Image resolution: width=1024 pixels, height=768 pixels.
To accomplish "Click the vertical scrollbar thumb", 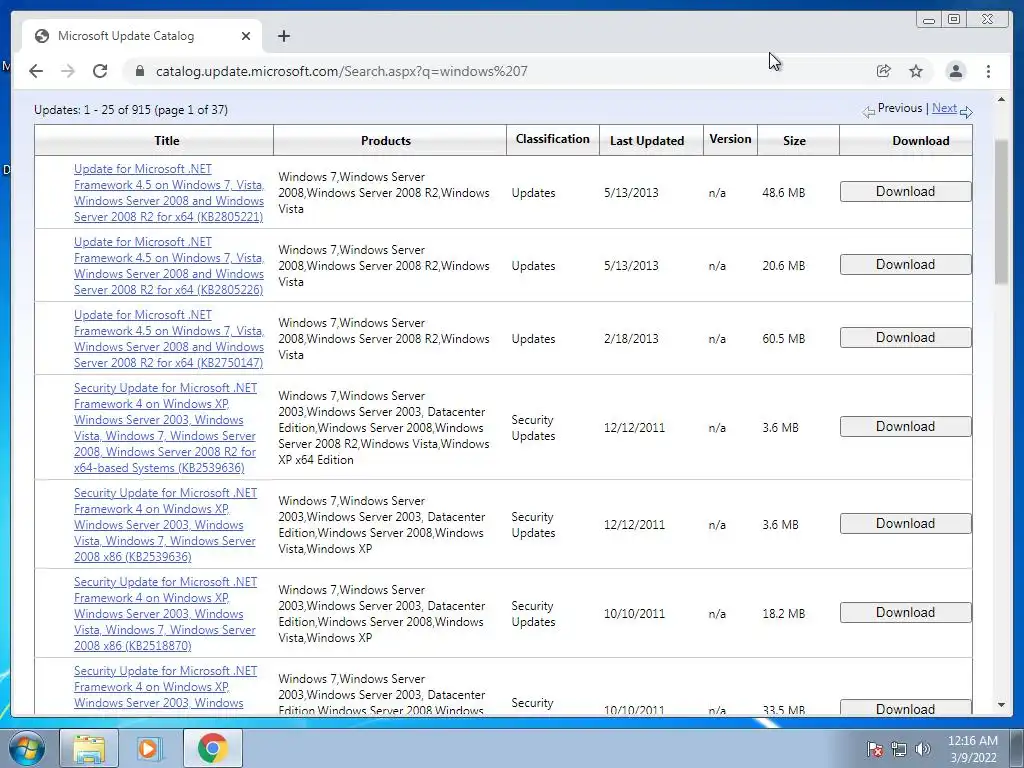I will click(1001, 212).
